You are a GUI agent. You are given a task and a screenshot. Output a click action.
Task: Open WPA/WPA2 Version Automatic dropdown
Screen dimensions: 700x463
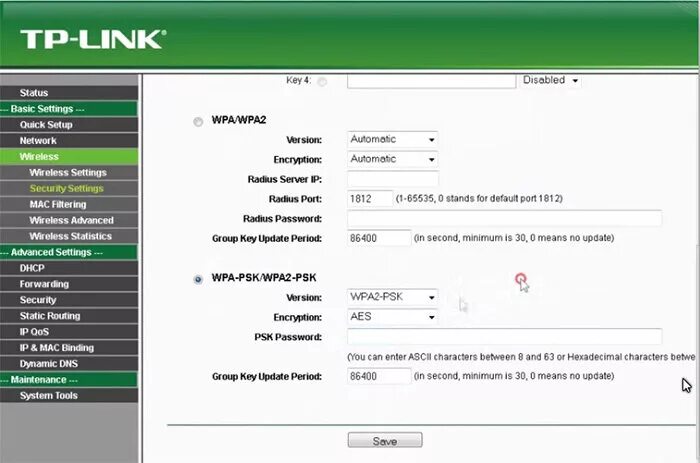tap(392, 139)
